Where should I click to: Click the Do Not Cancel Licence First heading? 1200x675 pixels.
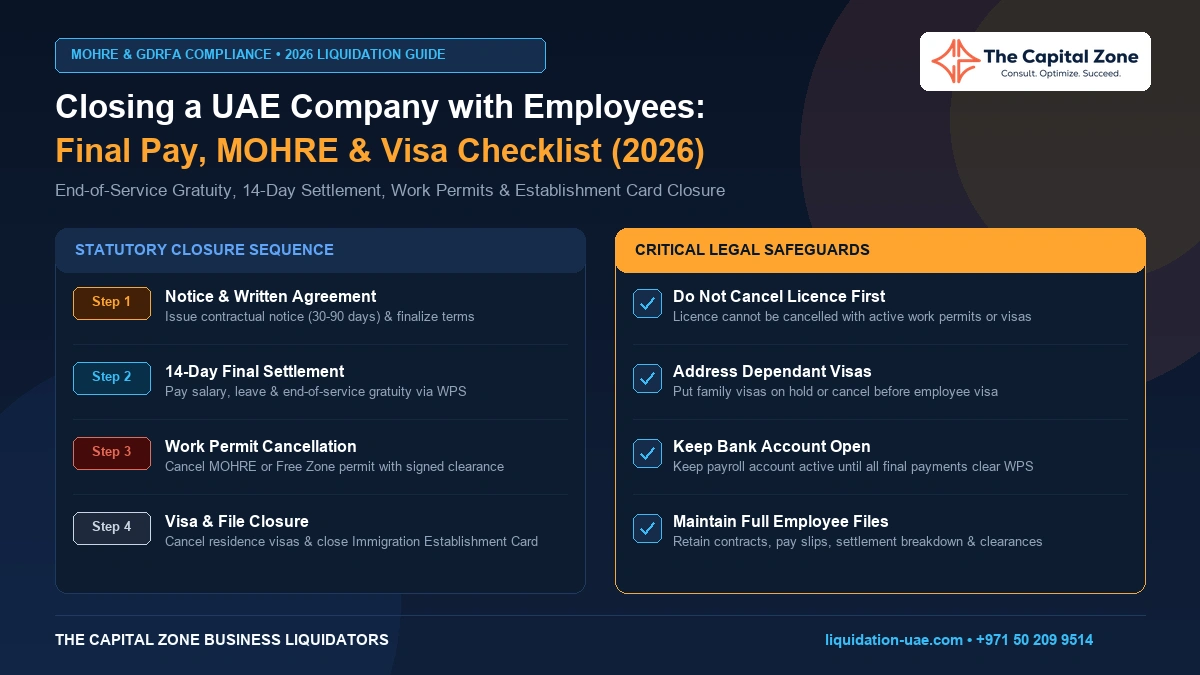(x=779, y=297)
